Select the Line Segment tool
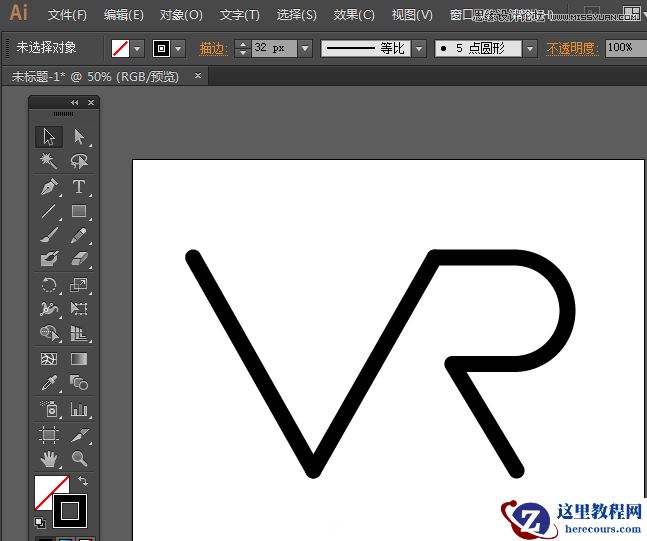 [x=49, y=211]
